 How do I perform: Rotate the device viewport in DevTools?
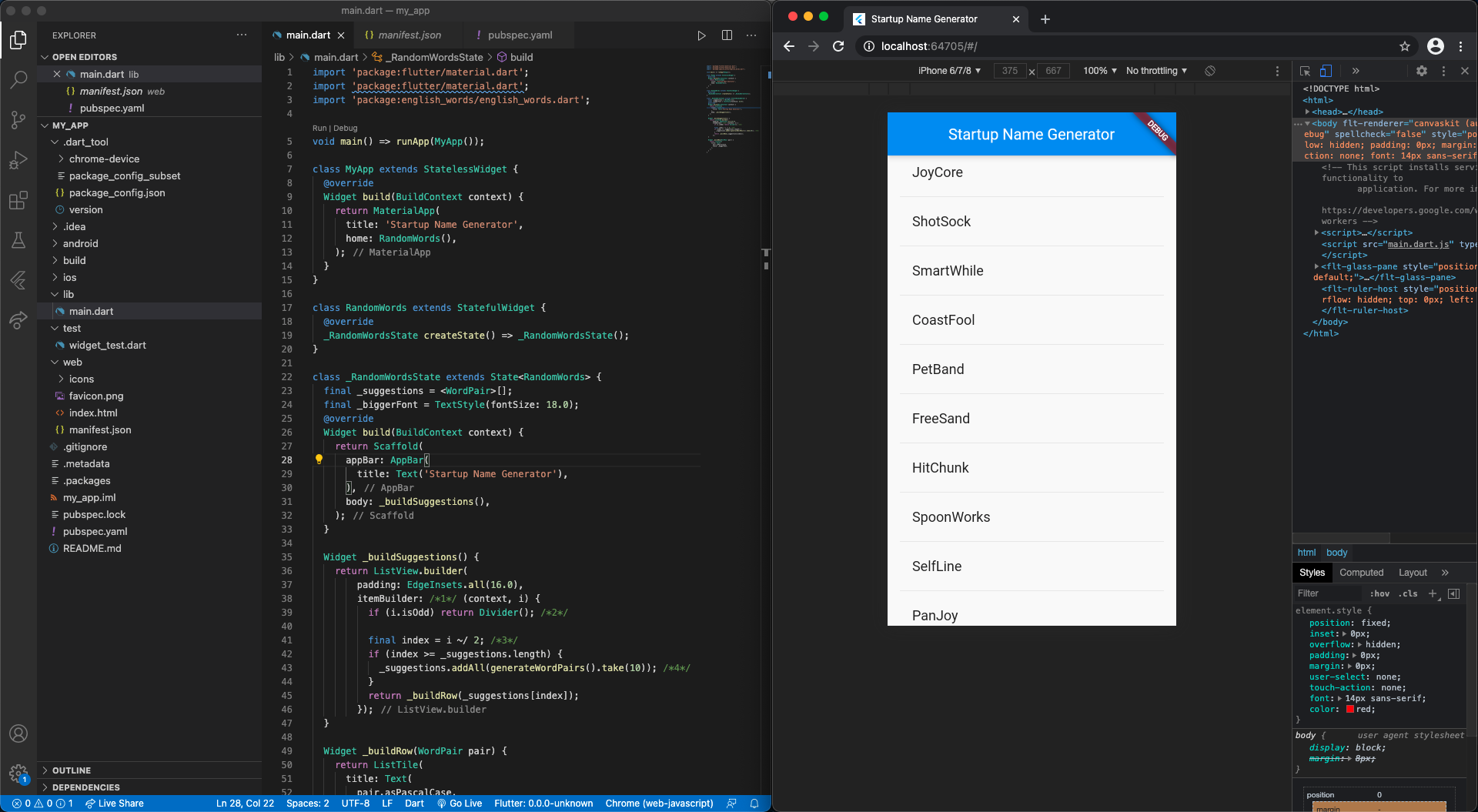[x=1210, y=71]
